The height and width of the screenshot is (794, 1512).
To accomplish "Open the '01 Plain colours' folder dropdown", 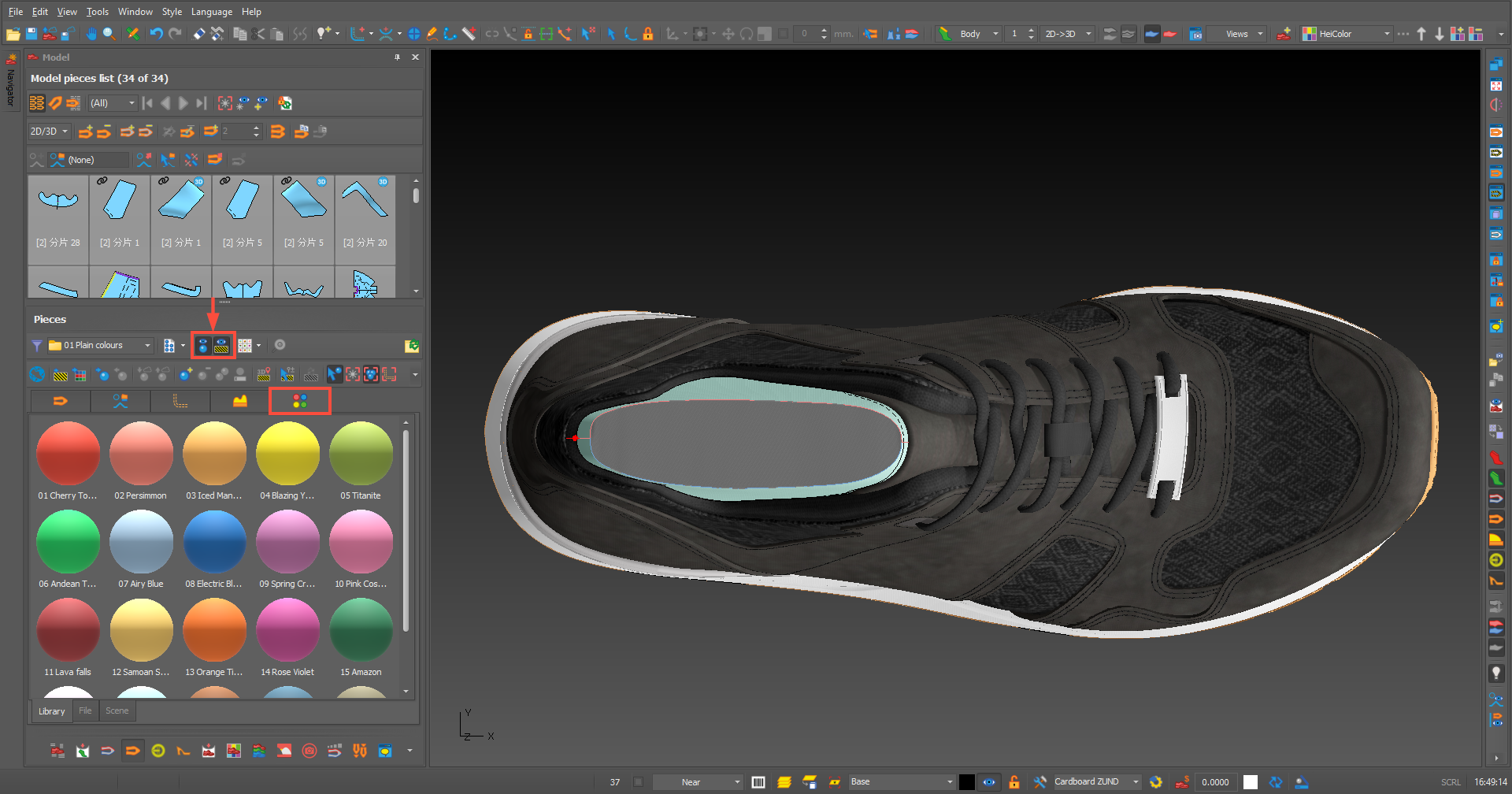I will pos(147,346).
